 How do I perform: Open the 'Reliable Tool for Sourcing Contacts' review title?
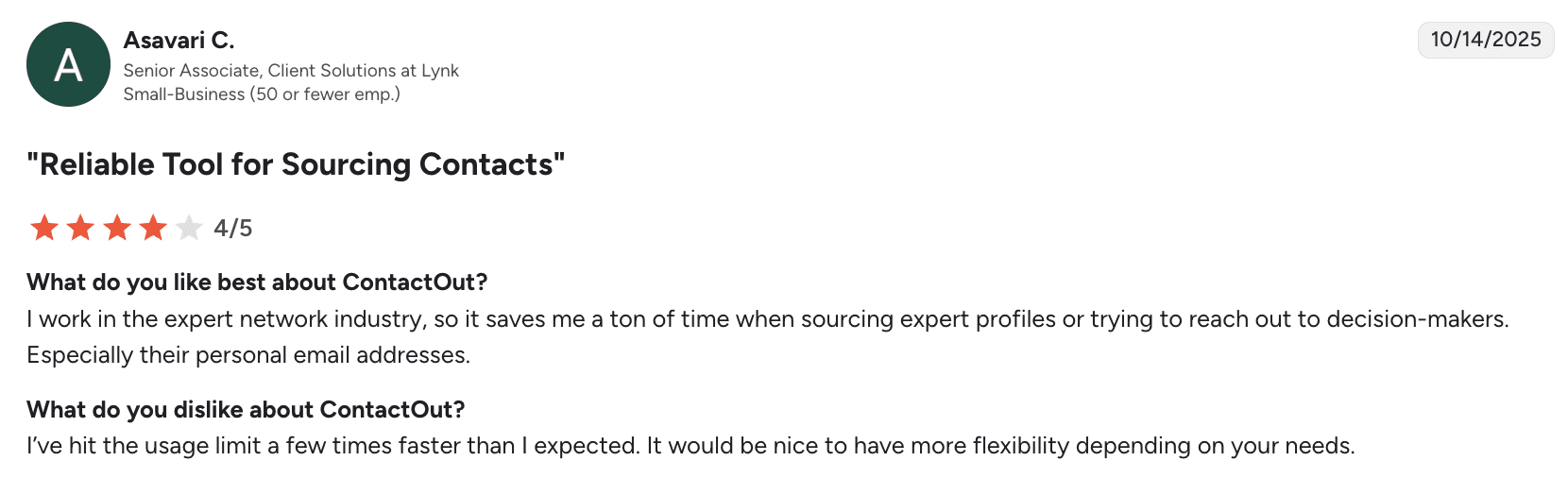click(x=296, y=164)
